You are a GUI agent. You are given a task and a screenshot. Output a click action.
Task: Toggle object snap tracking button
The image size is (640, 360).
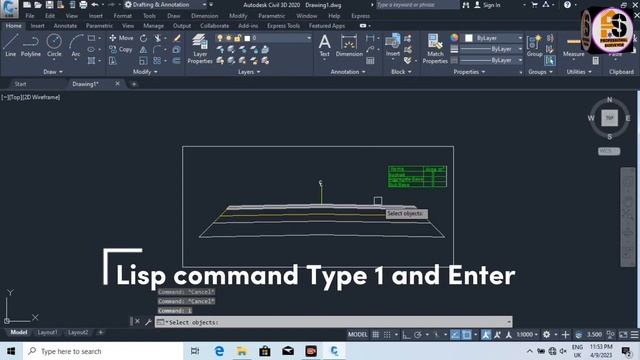[455, 335]
